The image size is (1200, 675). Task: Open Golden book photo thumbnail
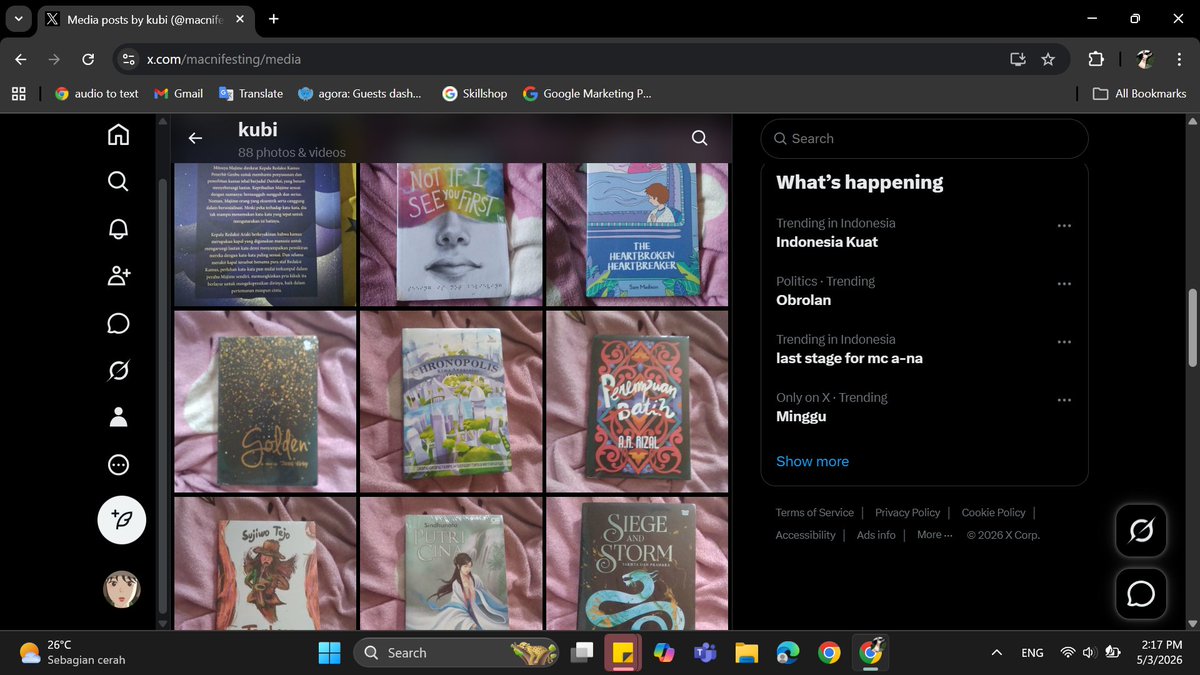point(265,401)
